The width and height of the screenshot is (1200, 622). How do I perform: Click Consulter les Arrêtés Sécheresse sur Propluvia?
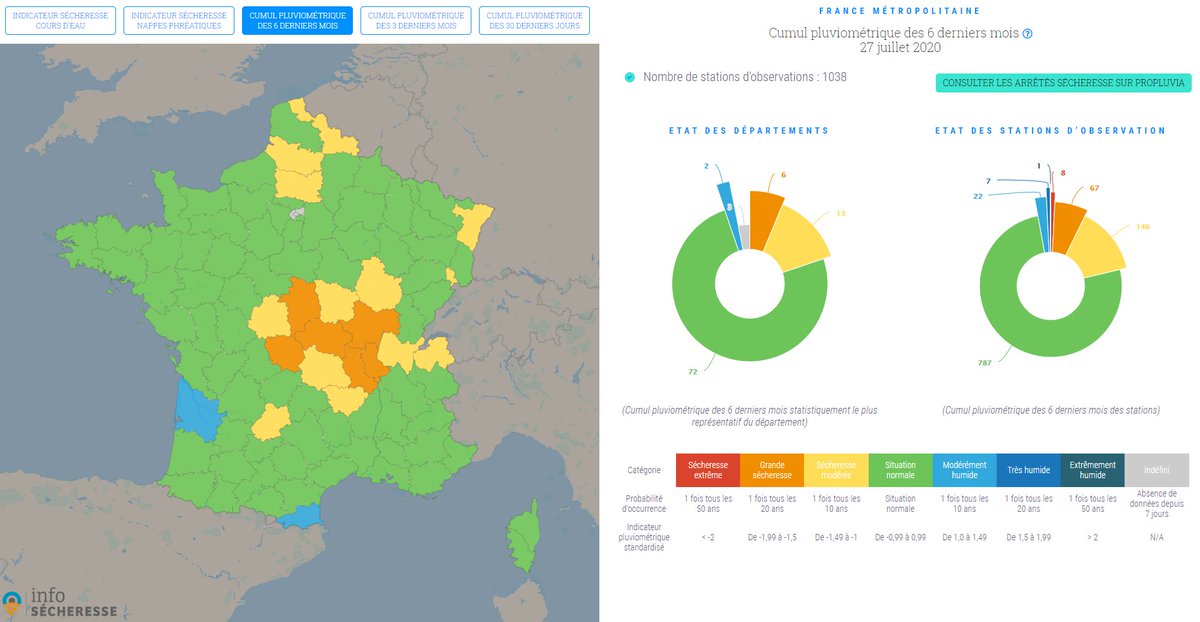1063,83
